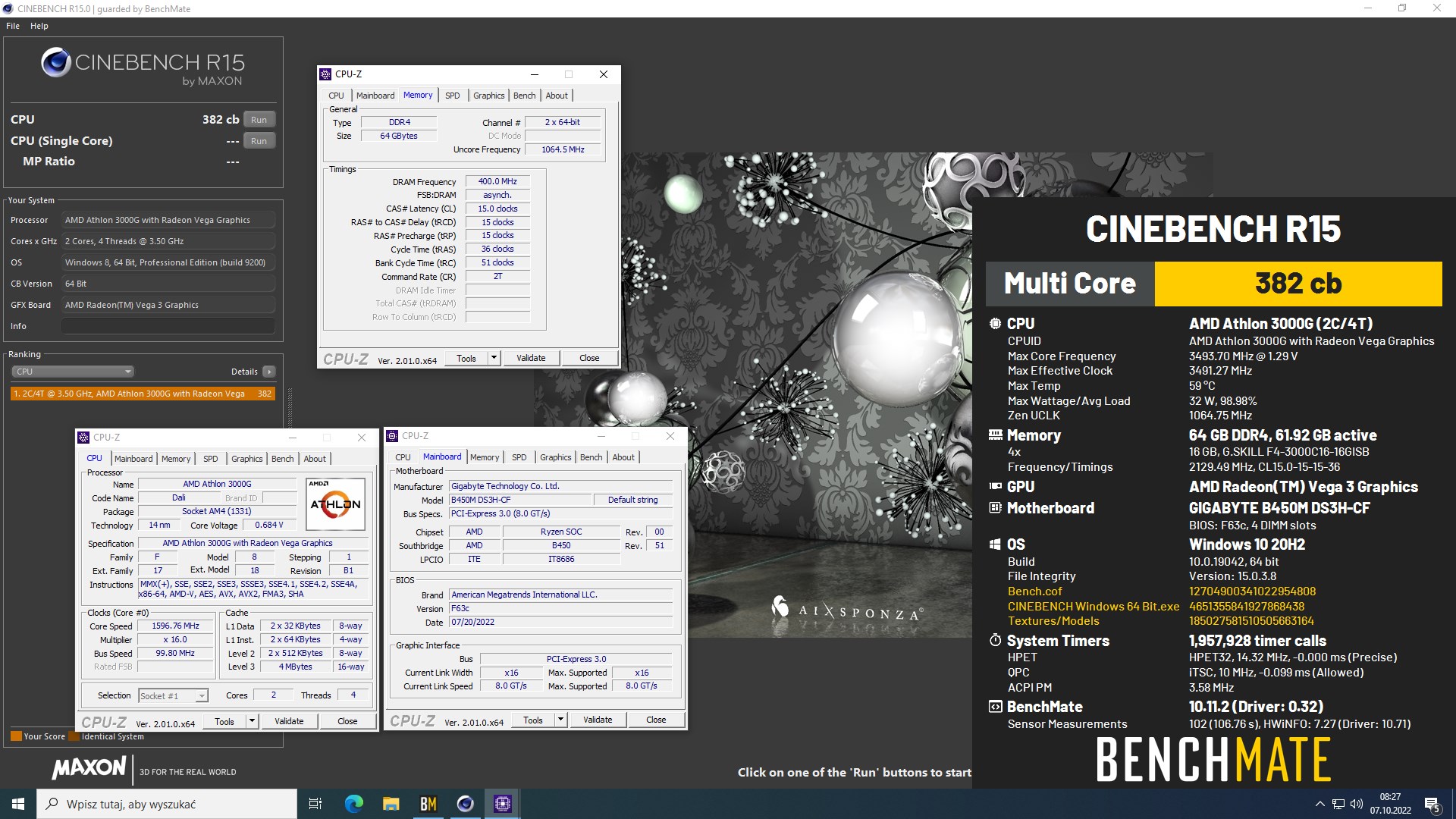Viewport: 1456px width, 819px height.
Task: Switch to the Cinebench taskbar app
Action: coord(465,804)
